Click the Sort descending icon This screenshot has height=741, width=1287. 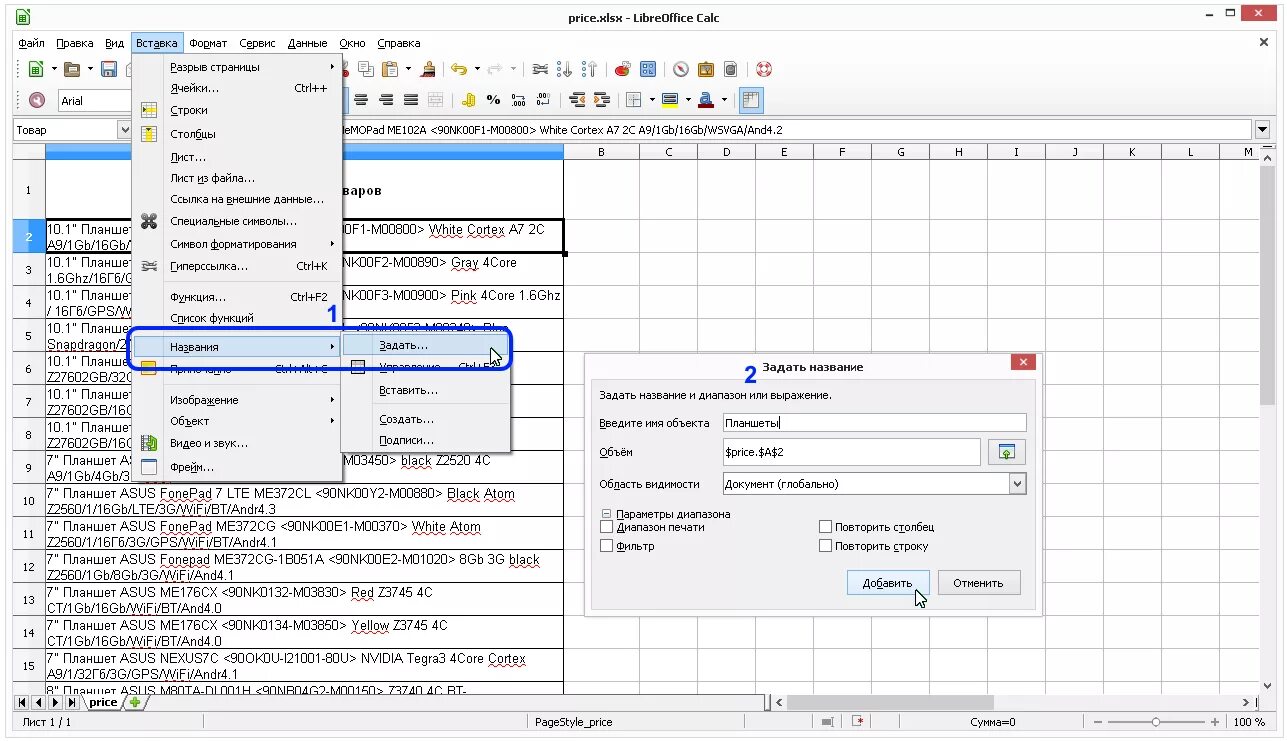point(589,69)
